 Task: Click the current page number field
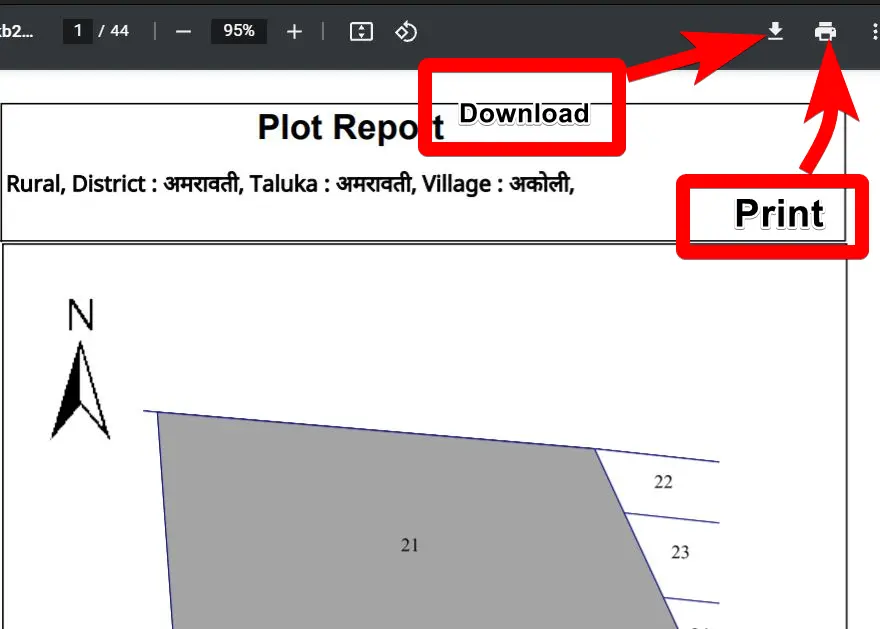(x=77, y=31)
